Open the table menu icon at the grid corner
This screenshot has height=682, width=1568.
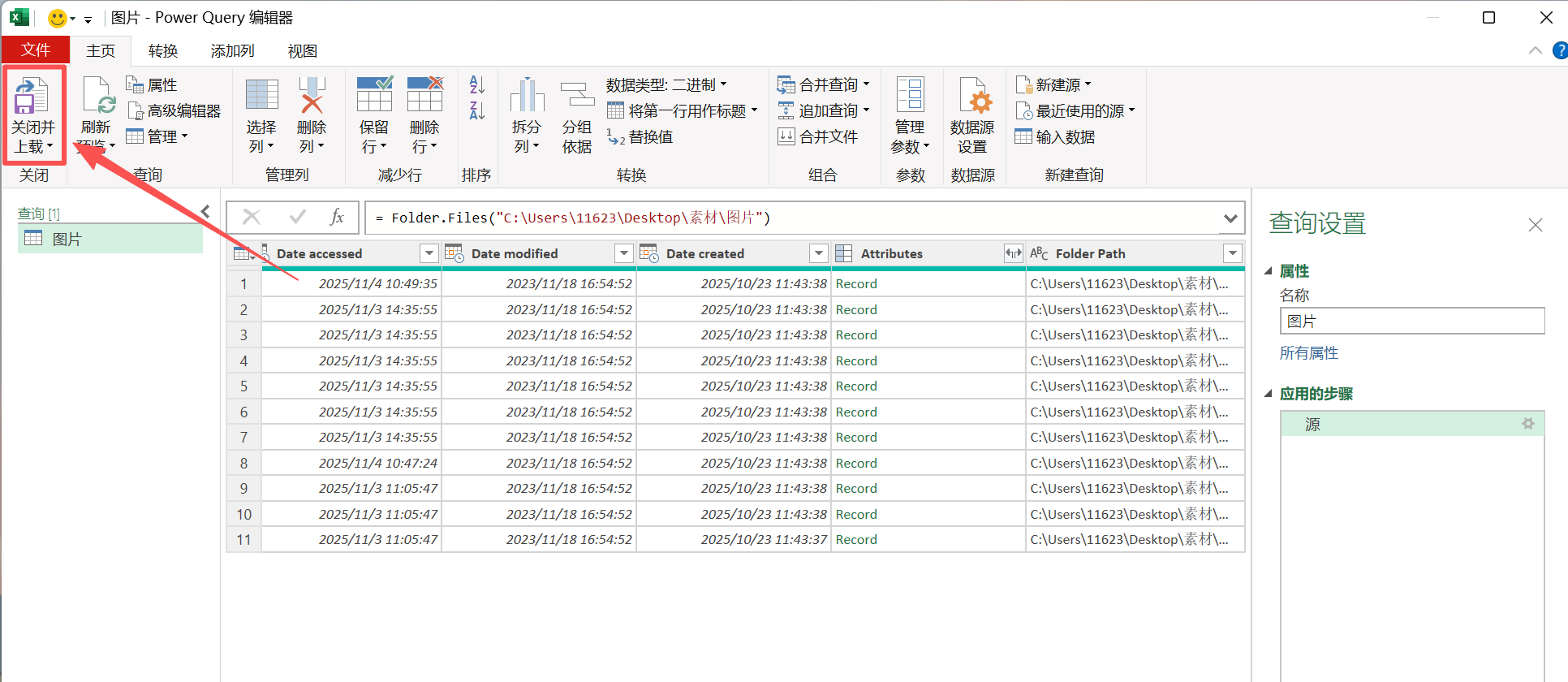point(243,253)
